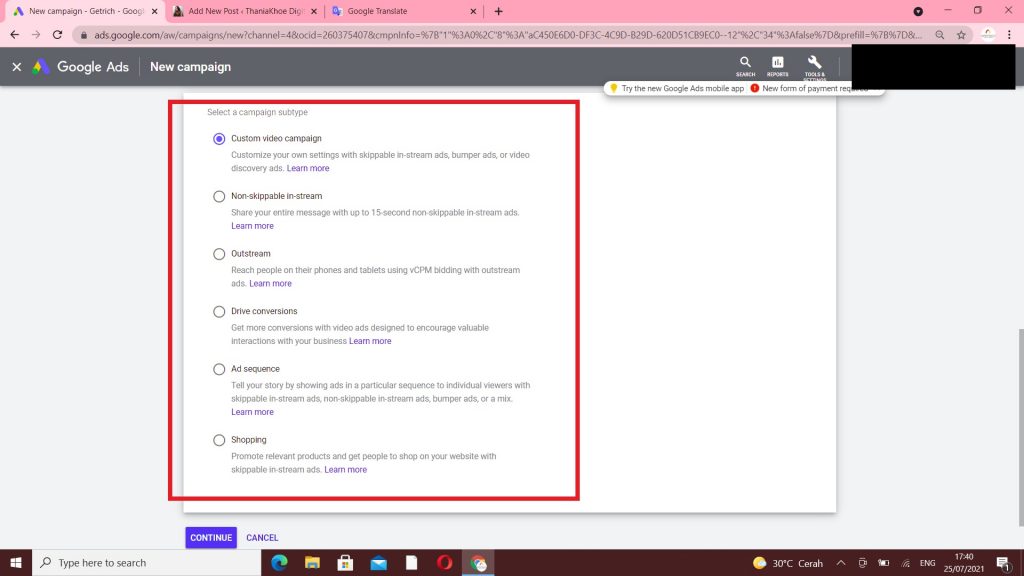Open the Reports icon in header
The image size is (1024, 576).
tap(777, 66)
